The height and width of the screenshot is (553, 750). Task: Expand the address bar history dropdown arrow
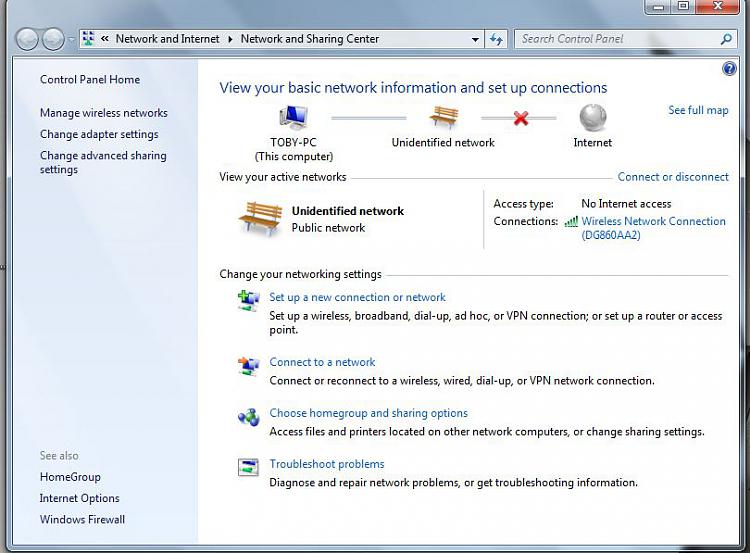tap(475, 40)
